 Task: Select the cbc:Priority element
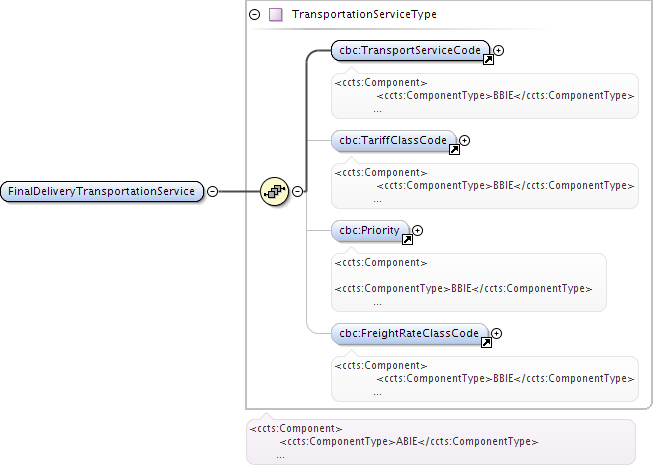[x=370, y=231]
